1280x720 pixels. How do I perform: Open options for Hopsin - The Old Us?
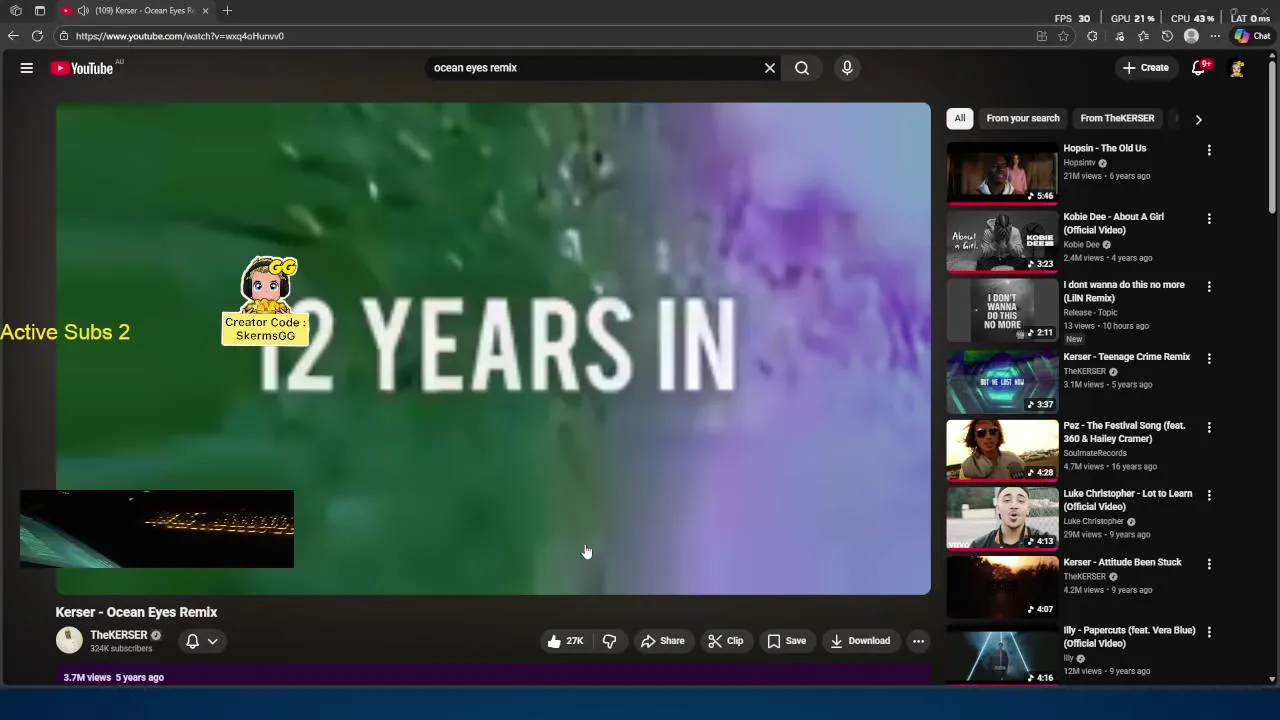(1209, 150)
